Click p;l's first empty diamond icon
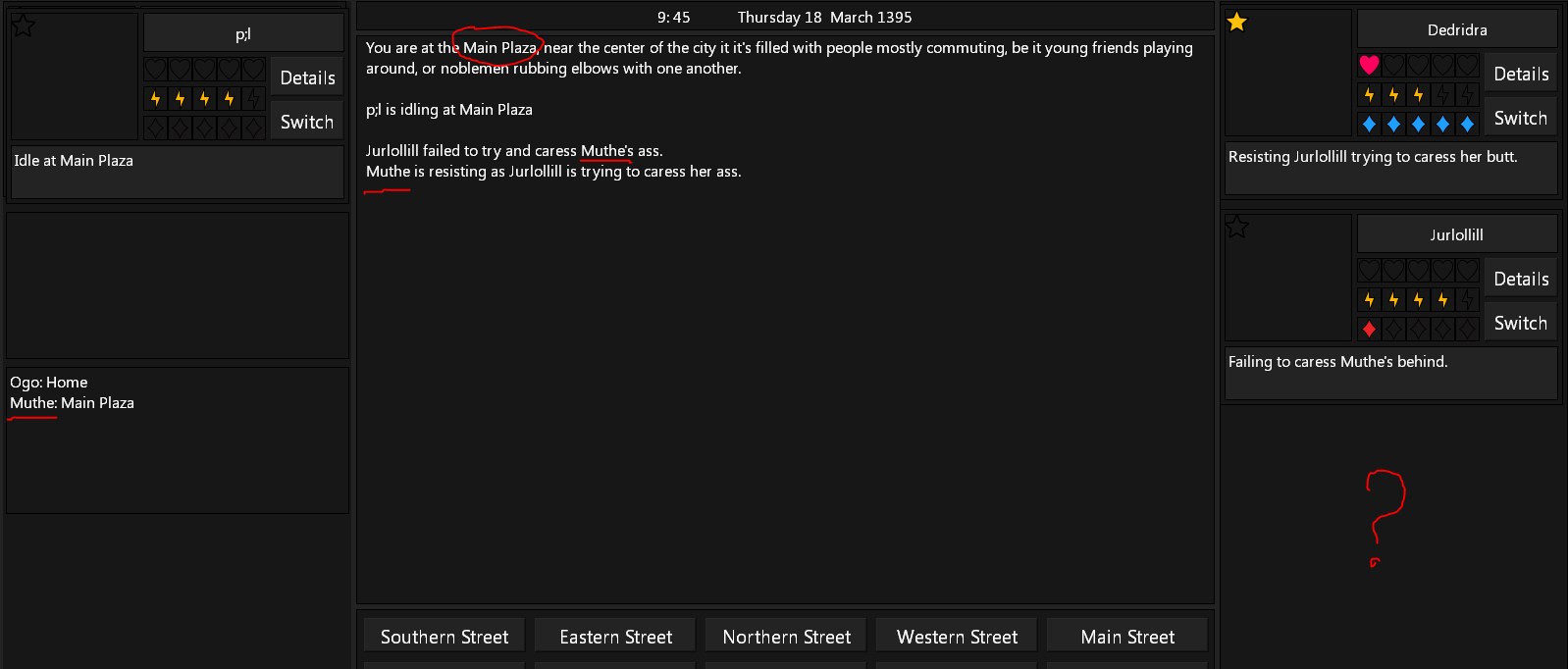 point(156,128)
